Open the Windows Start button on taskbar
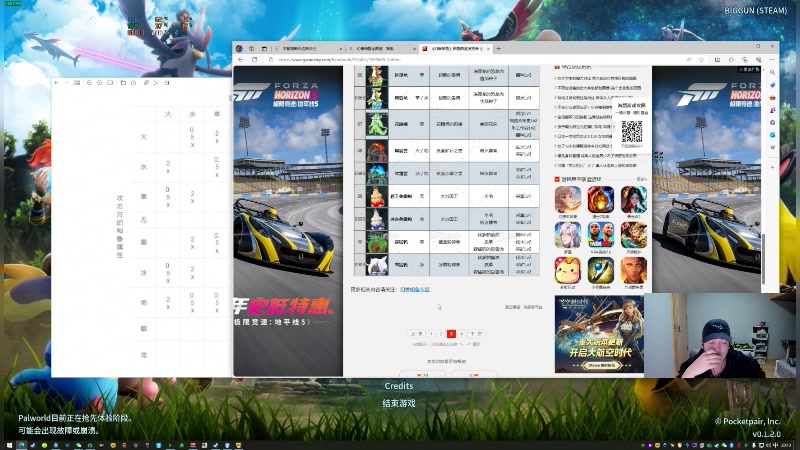800x450 pixels. (x=9, y=445)
